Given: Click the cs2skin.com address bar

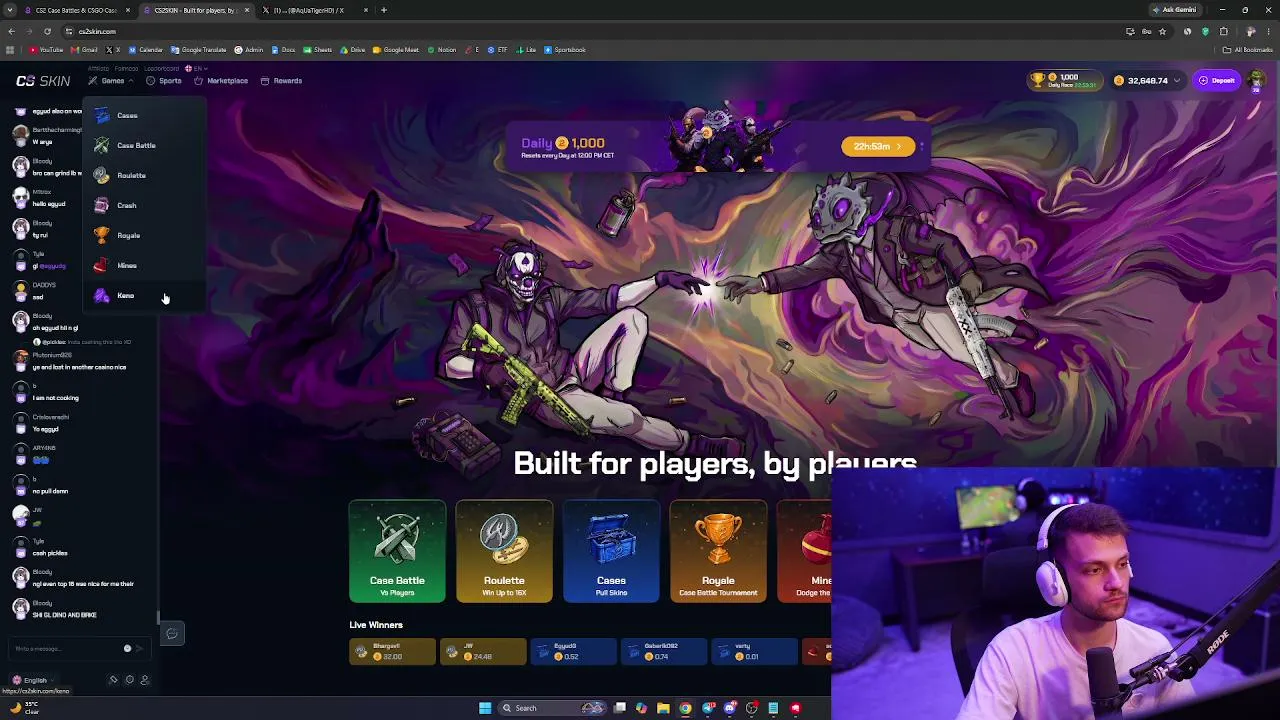Looking at the screenshot, I should click(600, 31).
